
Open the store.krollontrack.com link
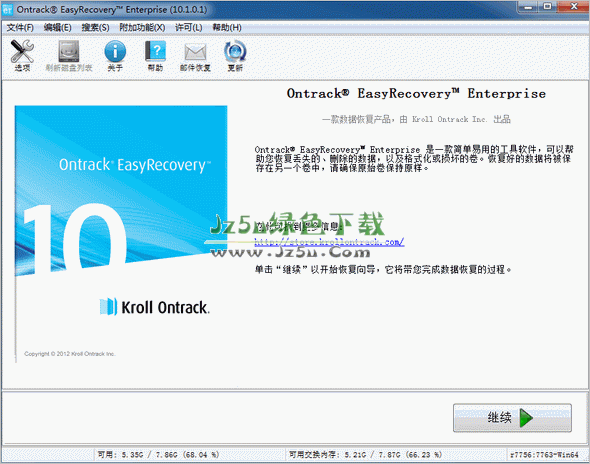point(329,242)
